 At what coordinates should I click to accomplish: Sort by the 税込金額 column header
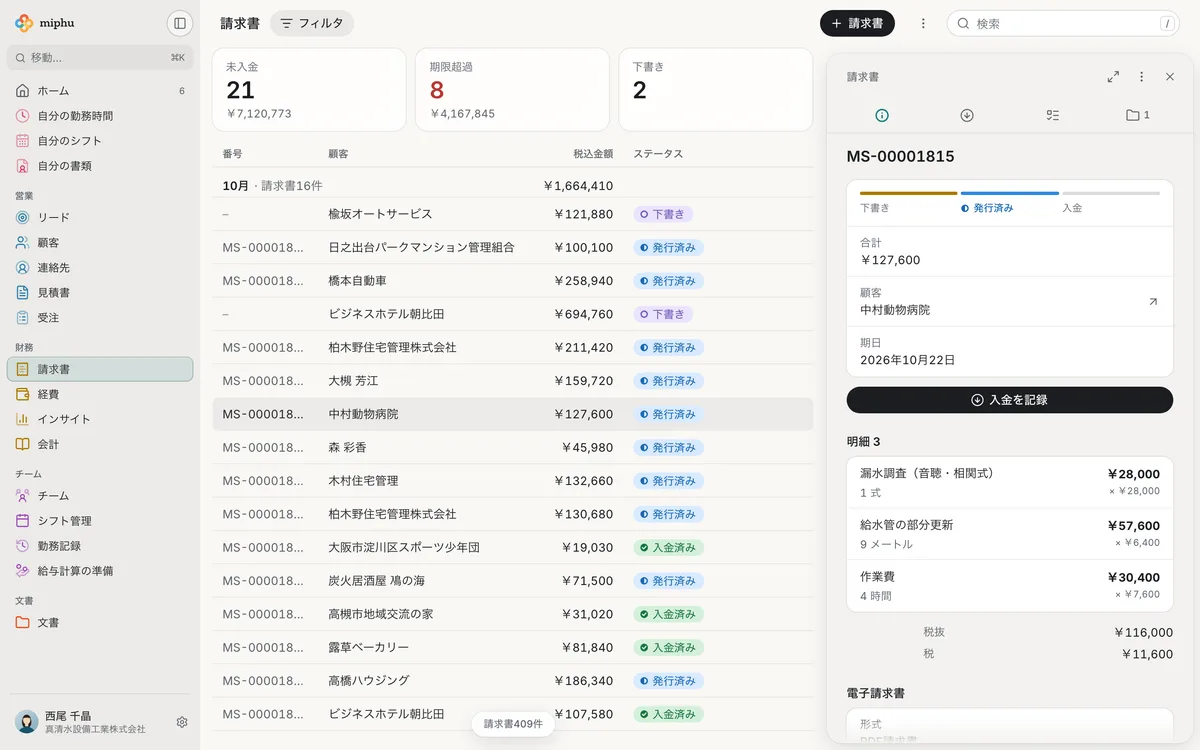coord(593,154)
